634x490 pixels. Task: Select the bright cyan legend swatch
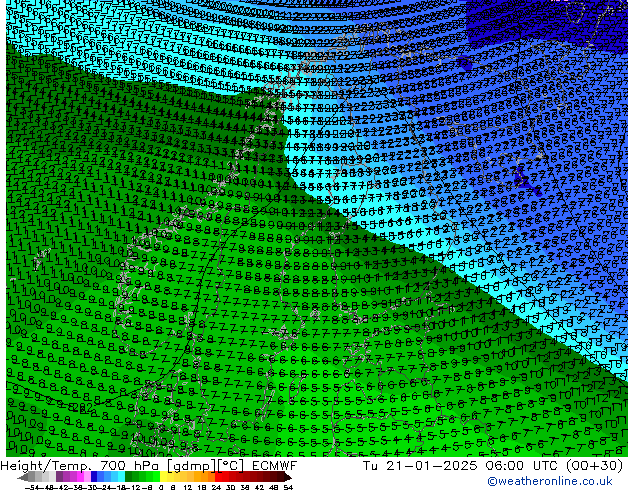click(121, 476)
